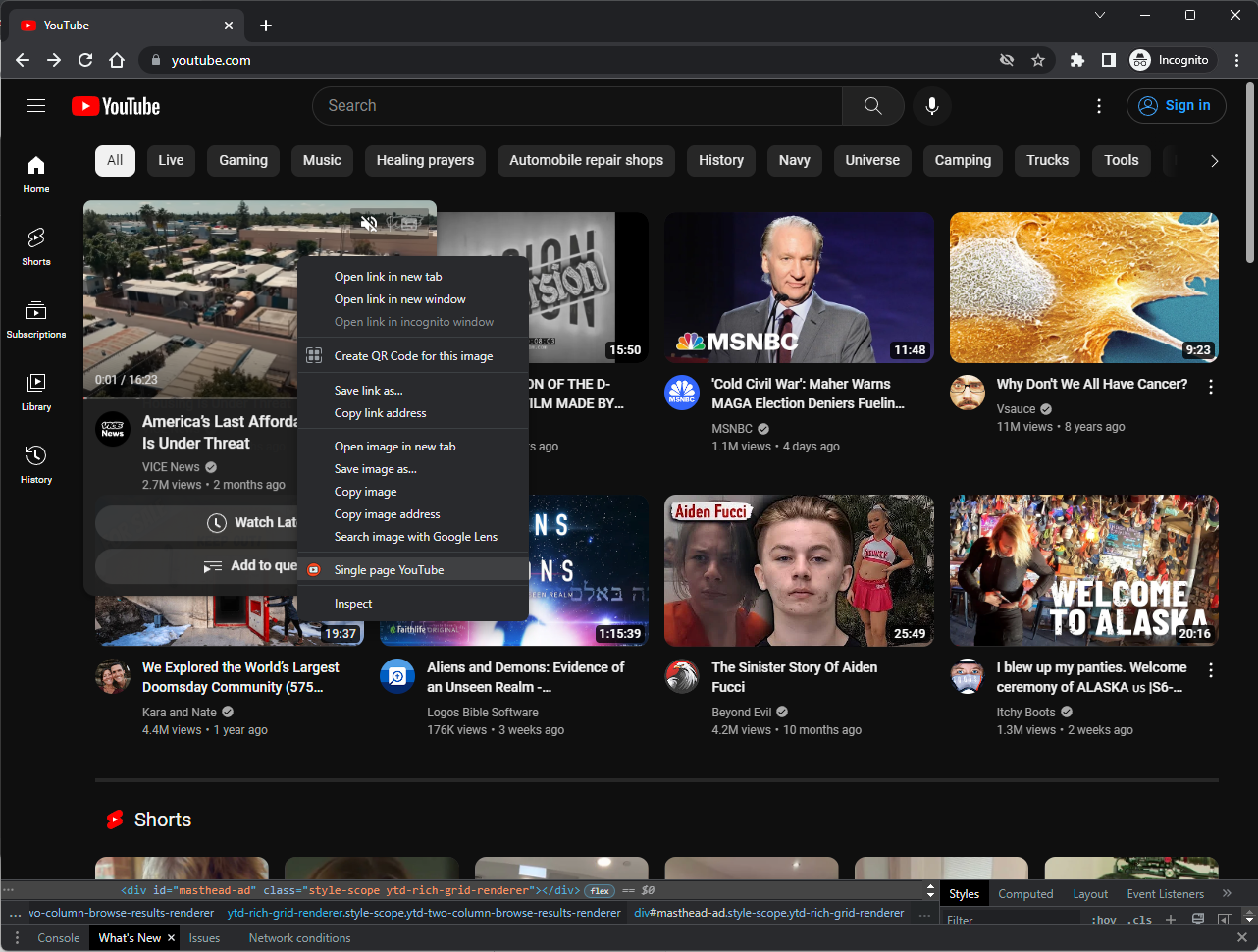
Task: Reload the youtube.com page
Action: [x=85, y=60]
